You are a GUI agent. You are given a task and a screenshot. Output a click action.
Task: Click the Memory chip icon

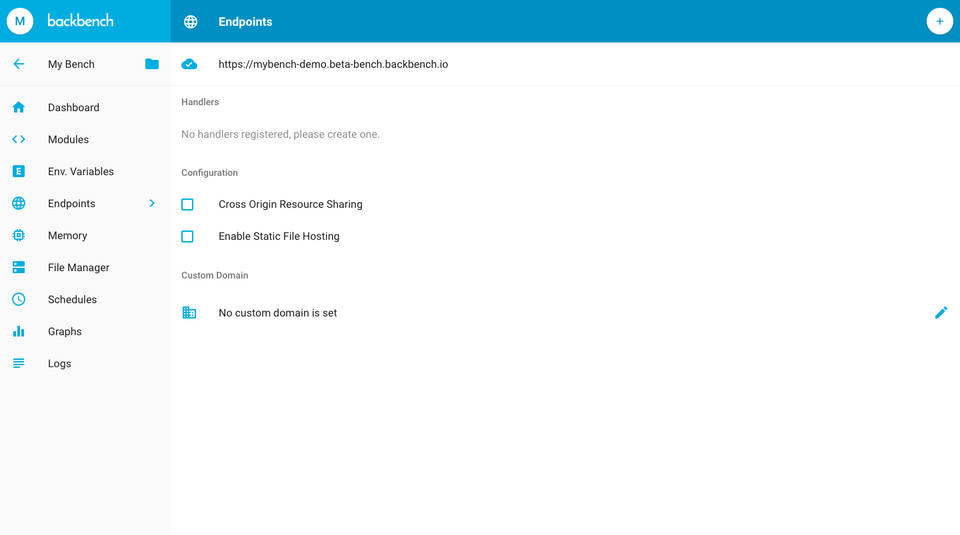pos(18,235)
